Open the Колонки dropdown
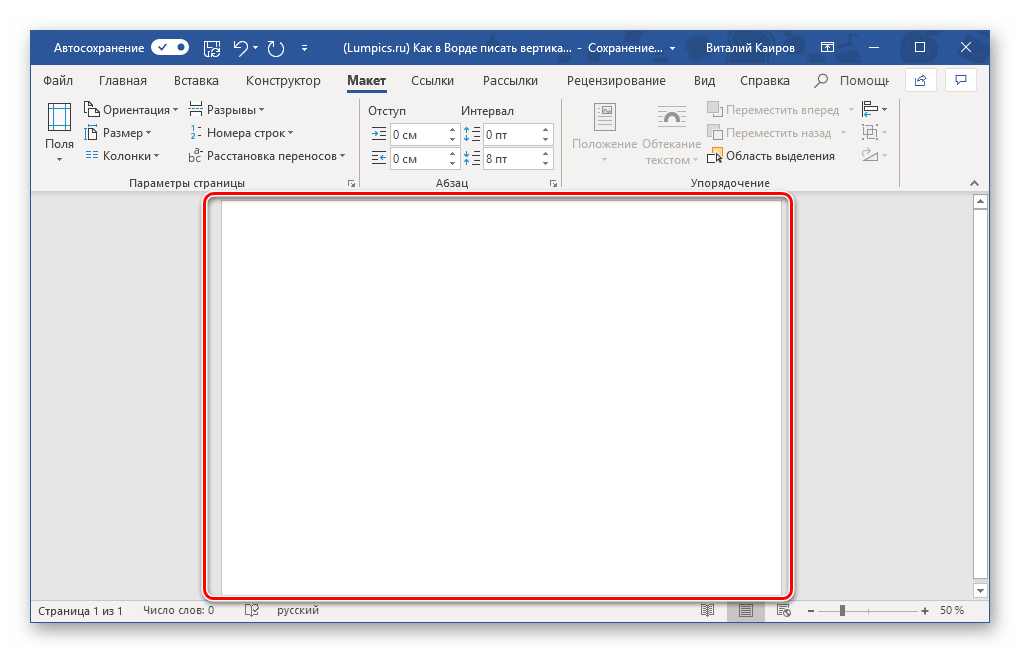Image resolution: width=1020 pixels, height=653 pixels. (x=123, y=155)
